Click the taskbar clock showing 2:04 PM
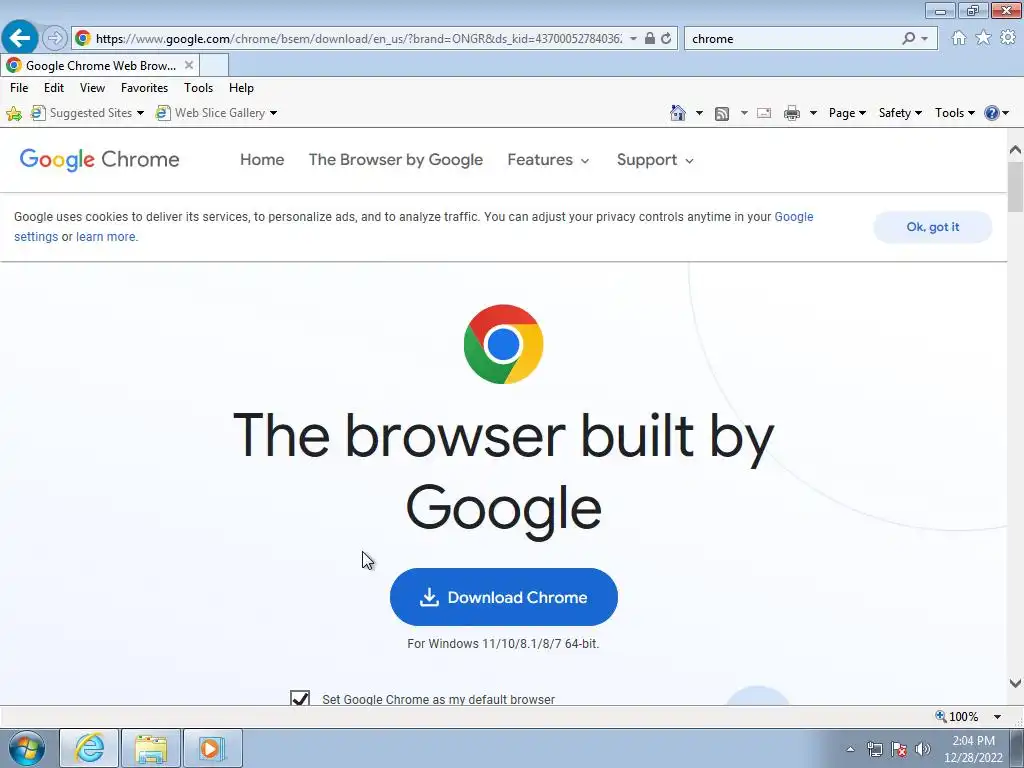Screen dimensions: 1024x768 pyautogui.click(x=973, y=749)
